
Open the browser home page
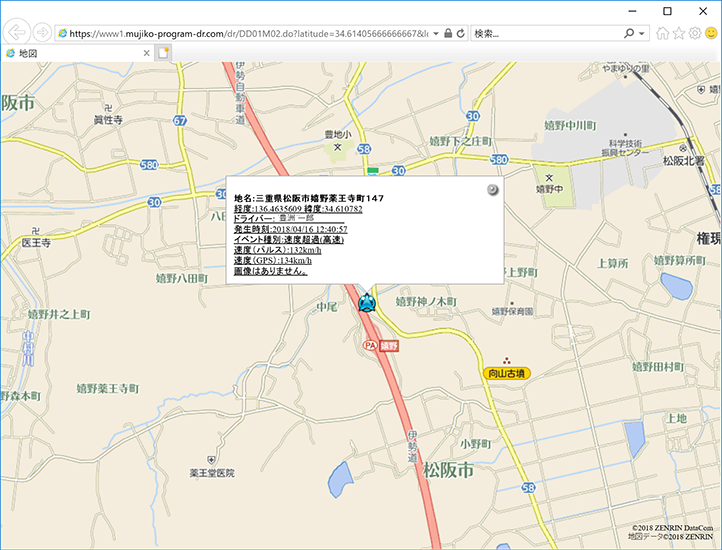662,33
